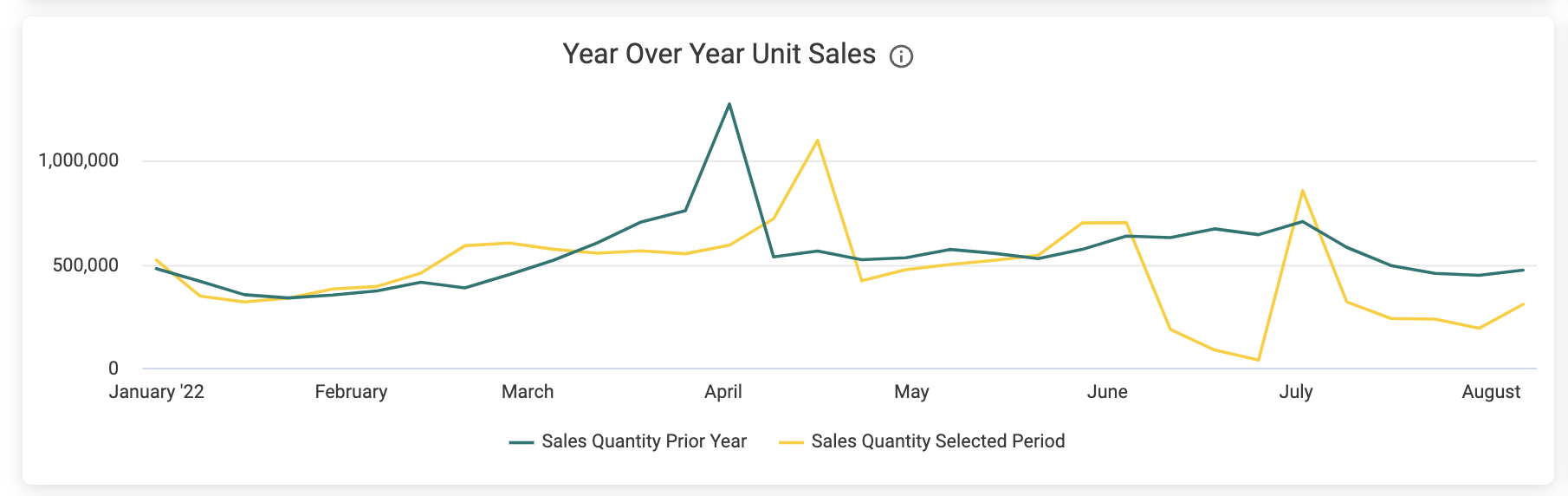The height and width of the screenshot is (496, 1568).
Task: Click the 1,000,000 y-axis label
Action: (x=79, y=160)
